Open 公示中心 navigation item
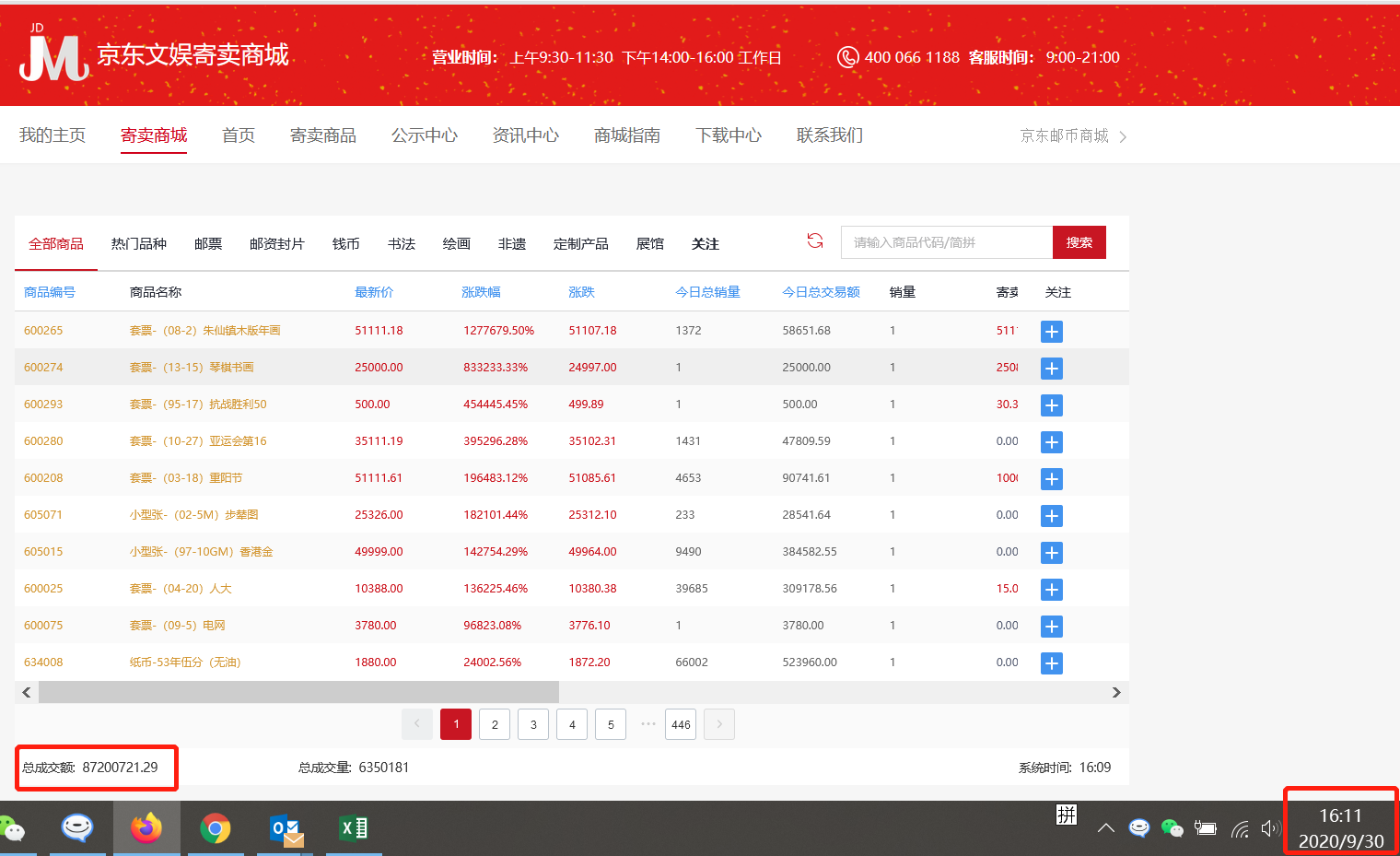This screenshot has height=856, width=1400. point(425,135)
